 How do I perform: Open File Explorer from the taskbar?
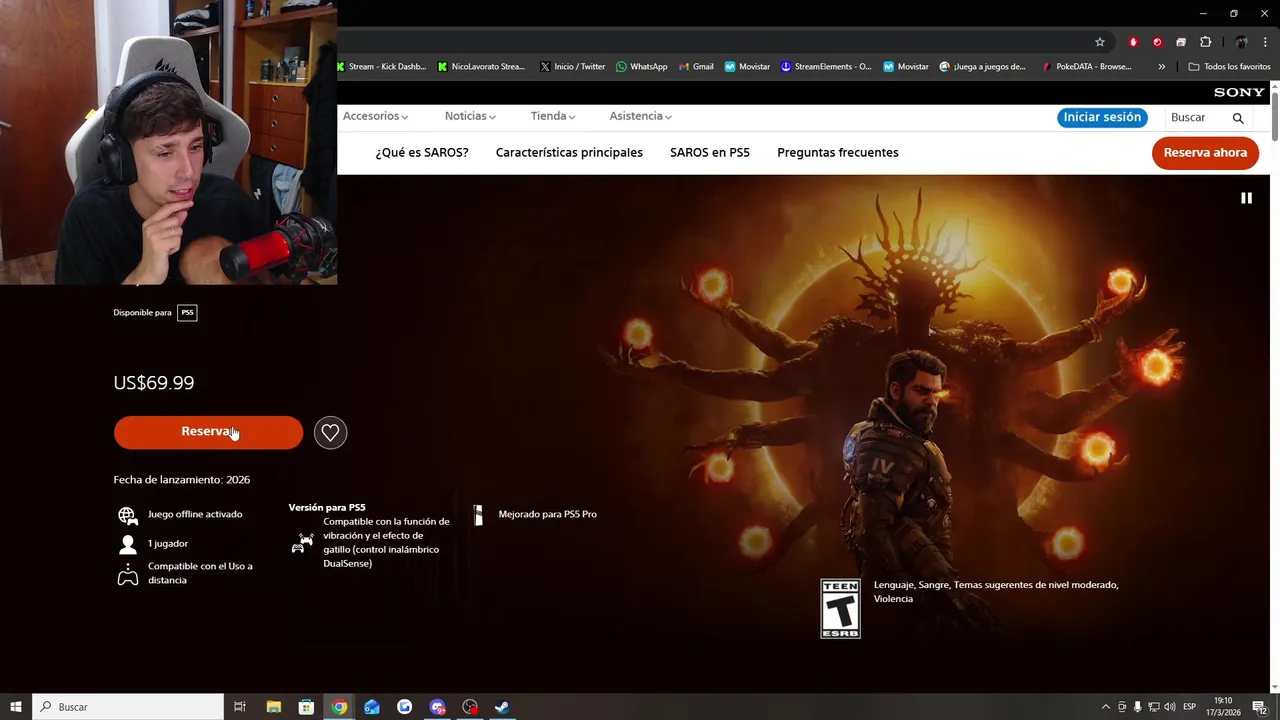coord(273,707)
